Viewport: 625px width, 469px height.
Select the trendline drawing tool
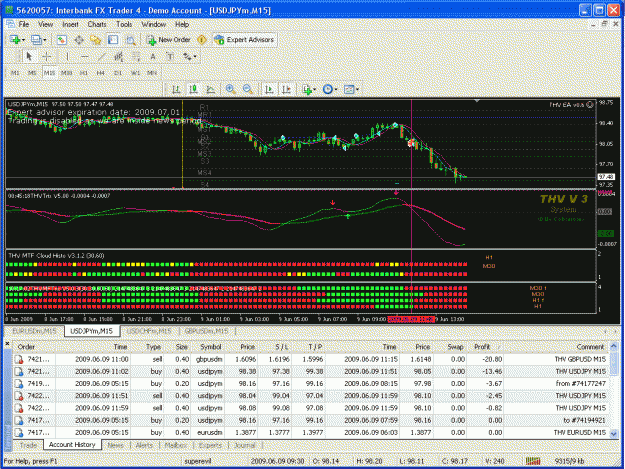pyautogui.click(x=101, y=57)
